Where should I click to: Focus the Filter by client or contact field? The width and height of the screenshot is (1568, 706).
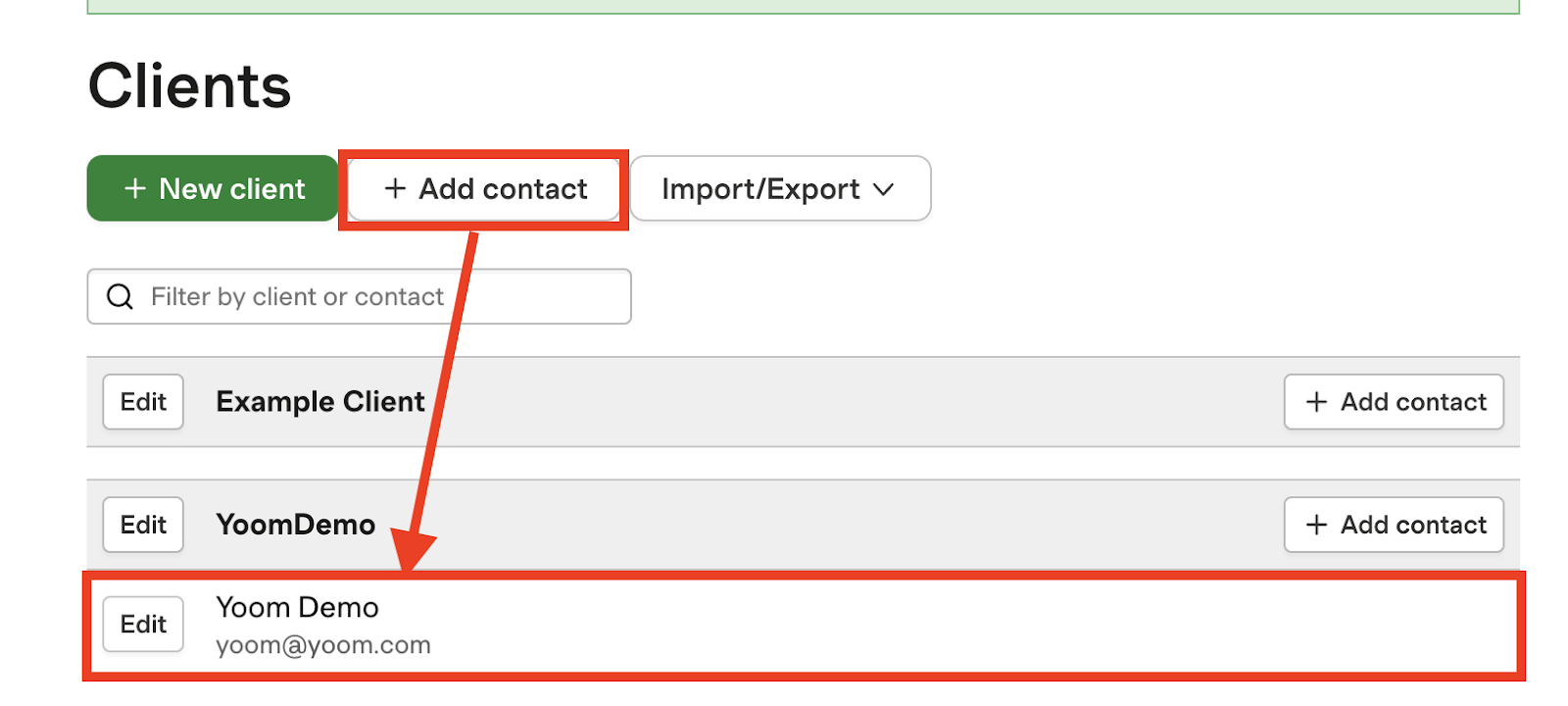click(372, 296)
